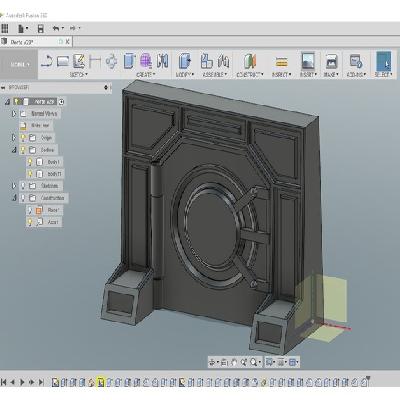The height and width of the screenshot is (400, 400).
Task: Toggle the Origin folder lightbulb visibility
Action: 23,137
